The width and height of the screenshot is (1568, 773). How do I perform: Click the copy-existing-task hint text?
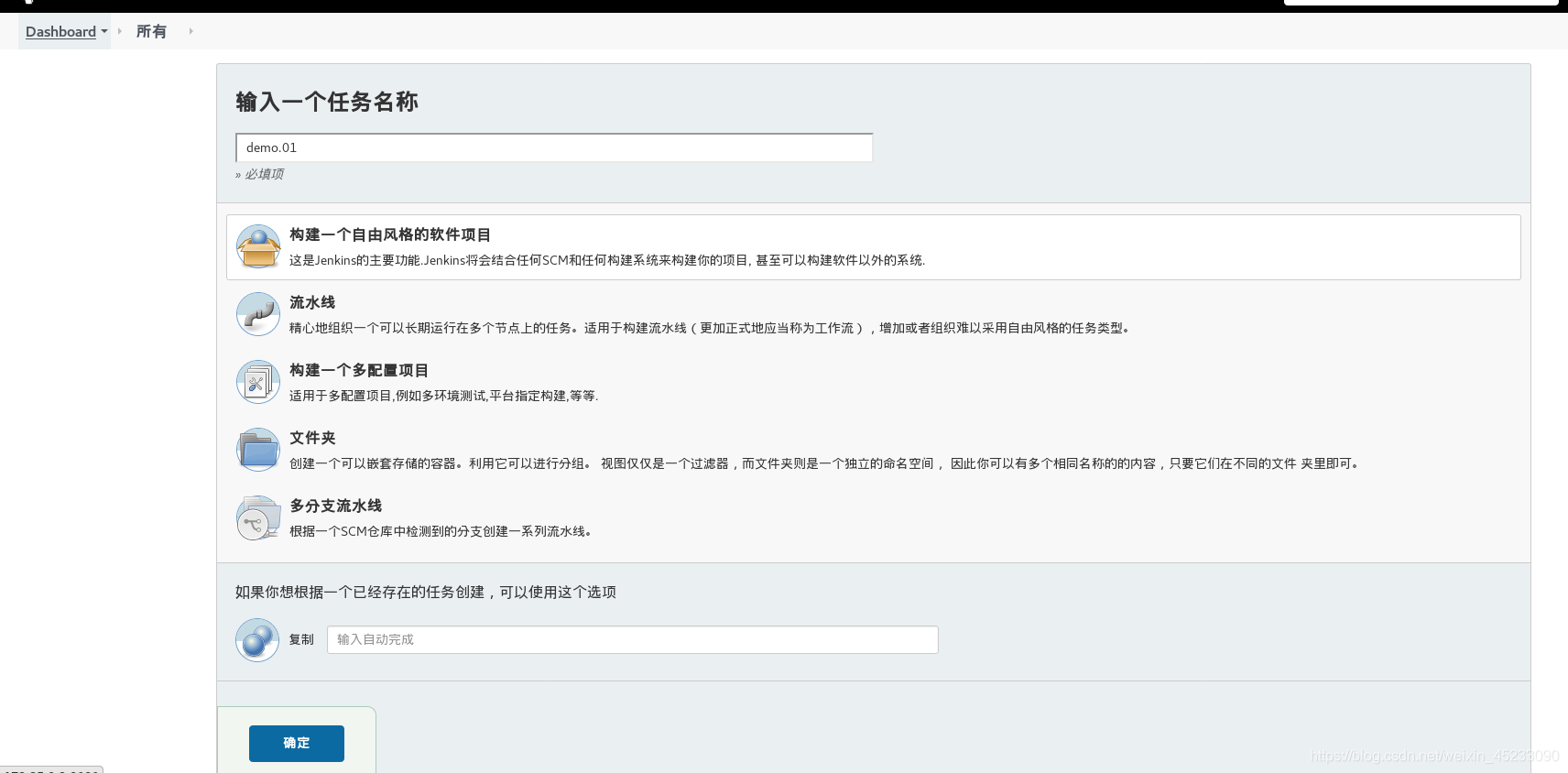tap(426, 592)
